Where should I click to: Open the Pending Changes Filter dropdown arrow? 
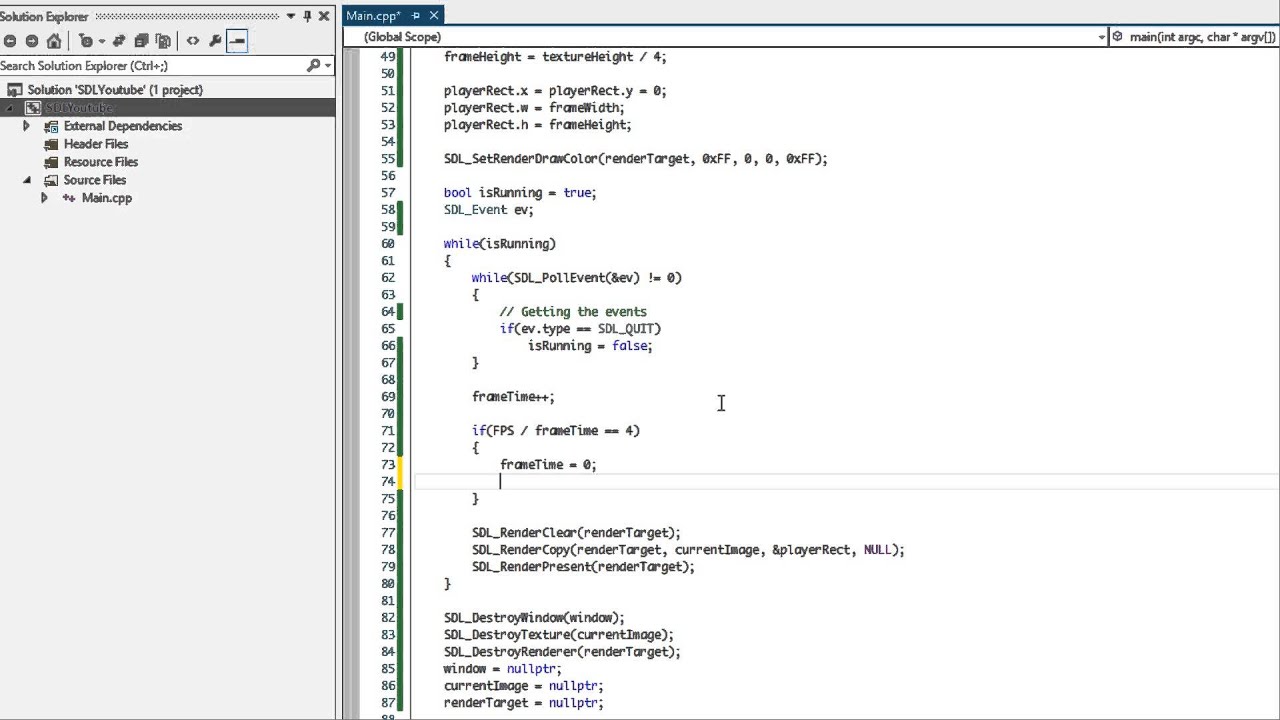pyautogui.click(x=101, y=41)
